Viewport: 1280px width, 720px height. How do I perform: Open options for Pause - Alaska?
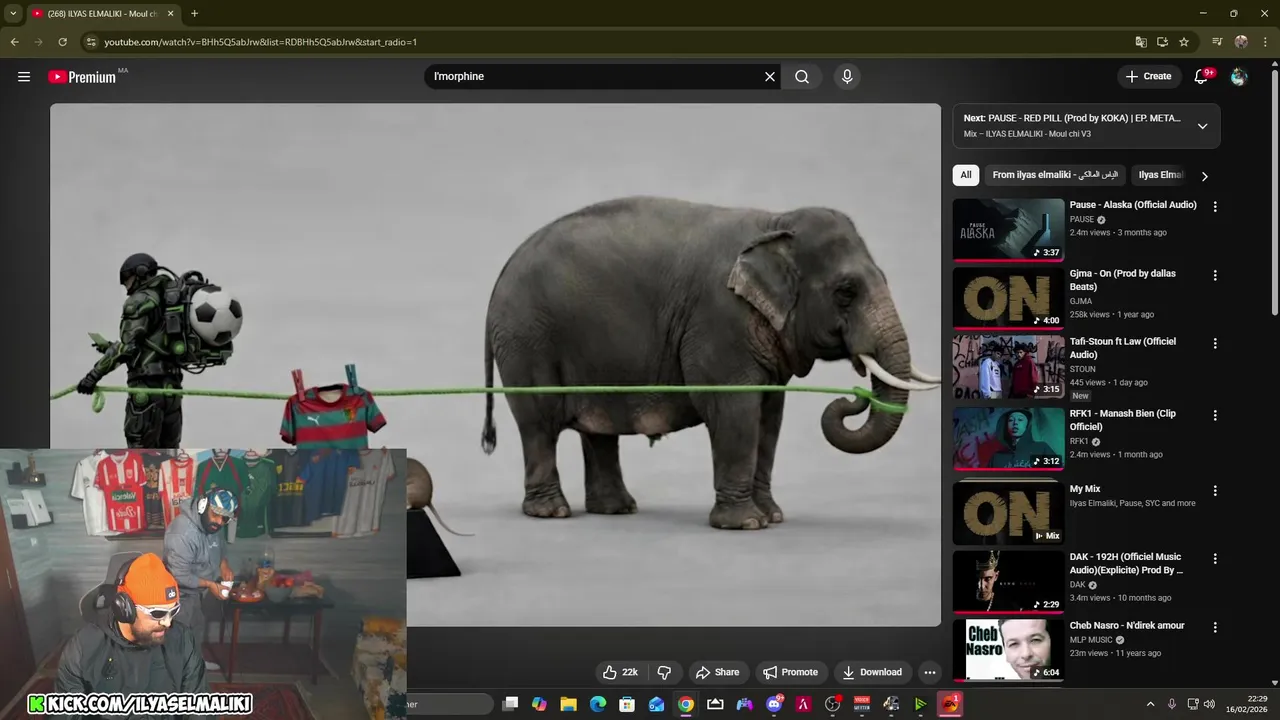(x=1215, y=207)
